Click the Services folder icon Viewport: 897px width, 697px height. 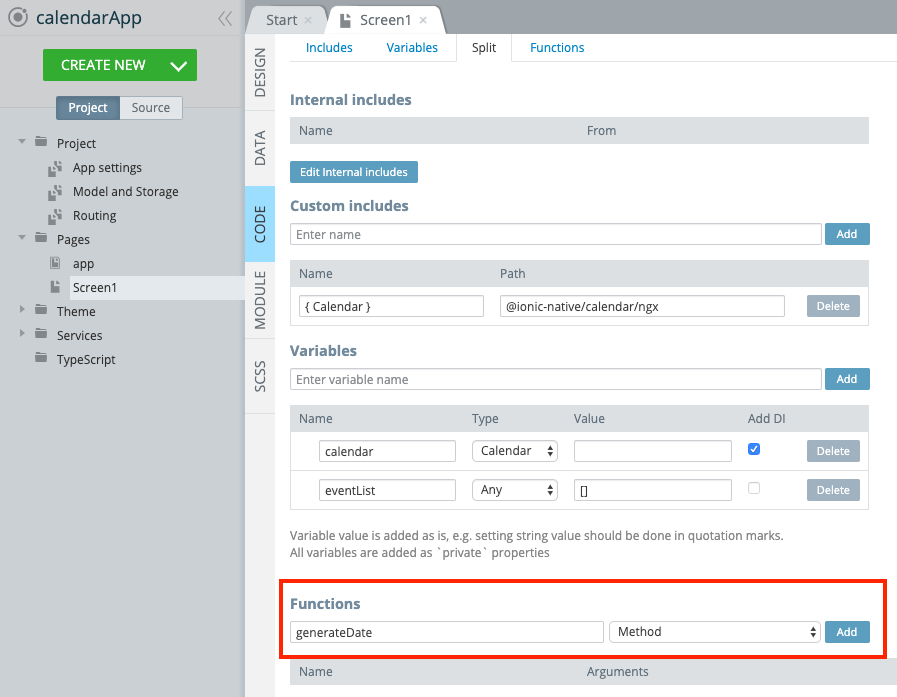click(x=41, y=334)
